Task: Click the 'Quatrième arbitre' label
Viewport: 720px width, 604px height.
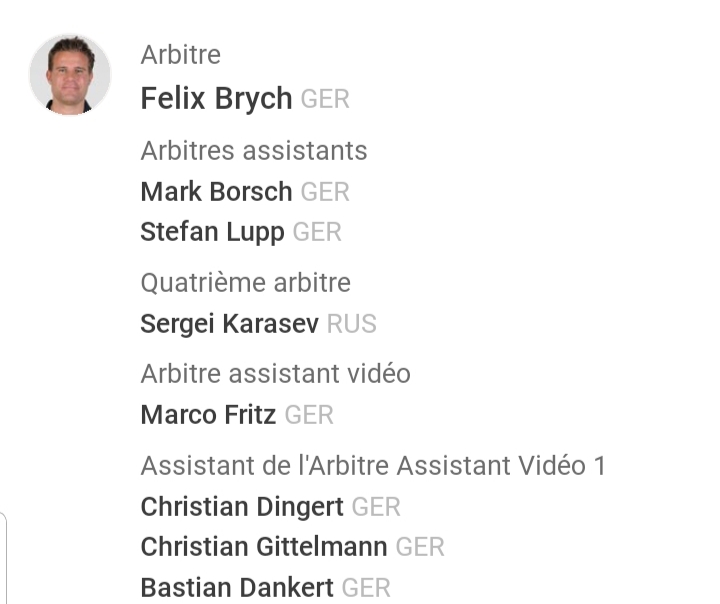Action: (245, 283)
